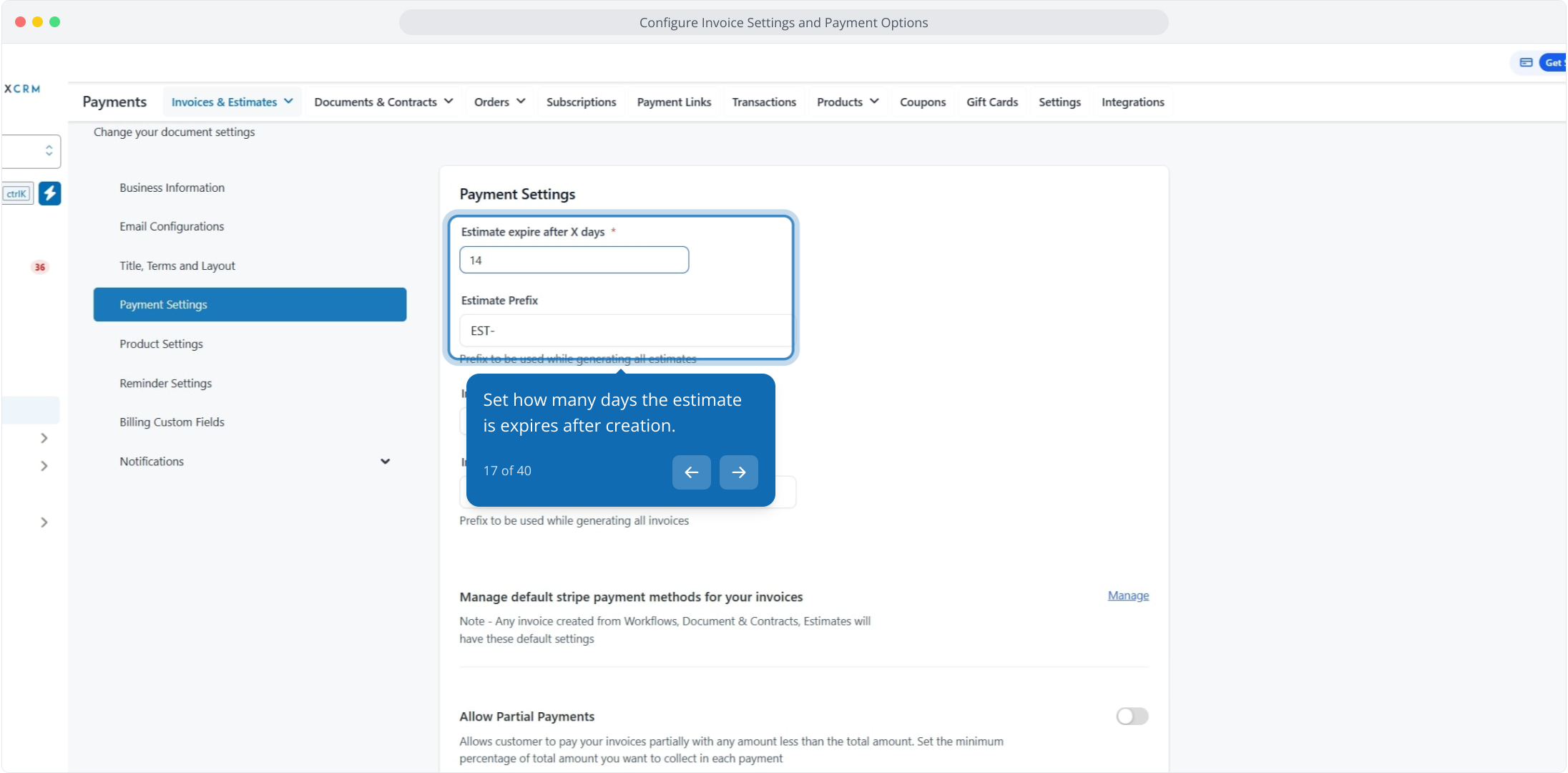Image resolution: width=1568 pixels, height=773 pixels.
Task: Go to the Transactions tab
Action: (763, 102)
